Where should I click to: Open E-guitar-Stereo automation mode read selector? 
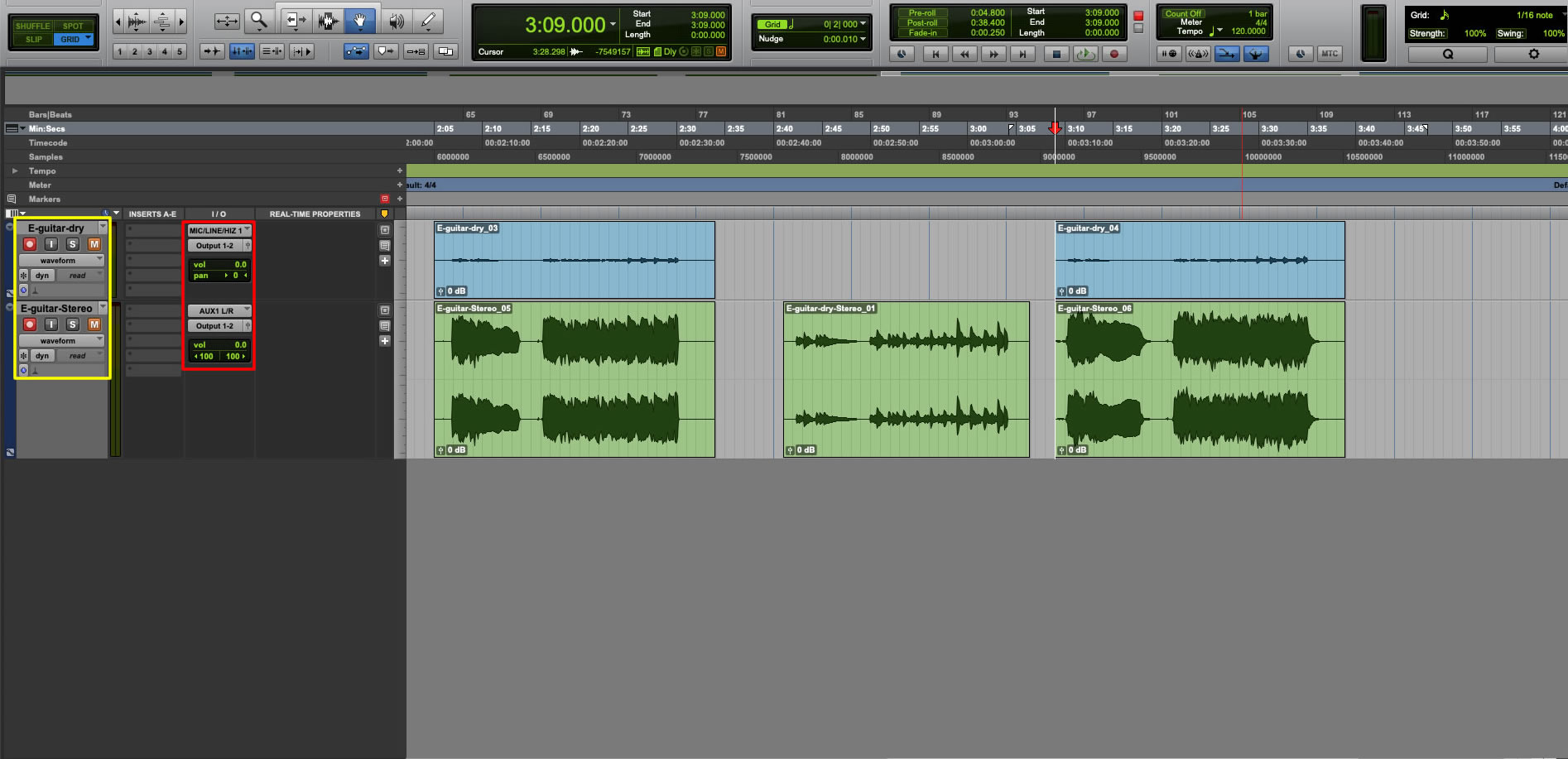[x=80, y=356]
